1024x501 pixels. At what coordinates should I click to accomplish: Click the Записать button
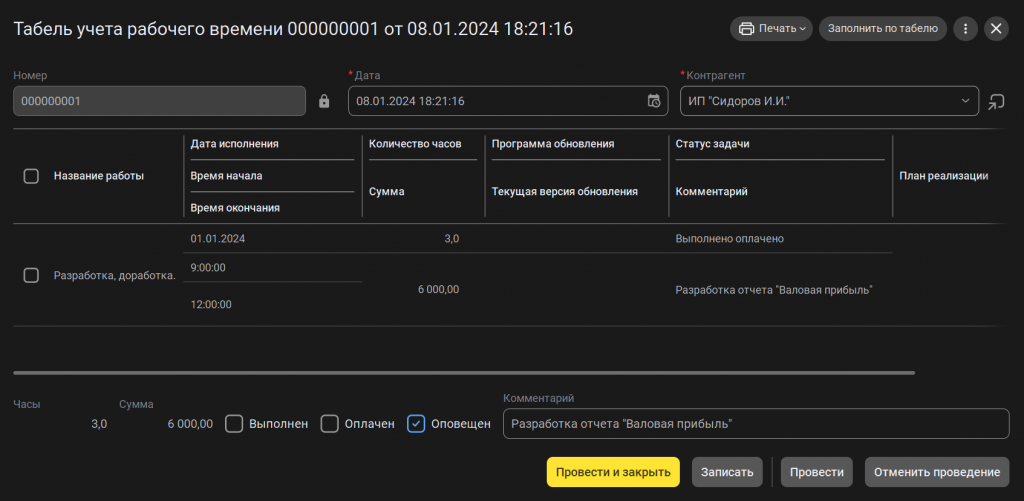(x=727, y=472)
